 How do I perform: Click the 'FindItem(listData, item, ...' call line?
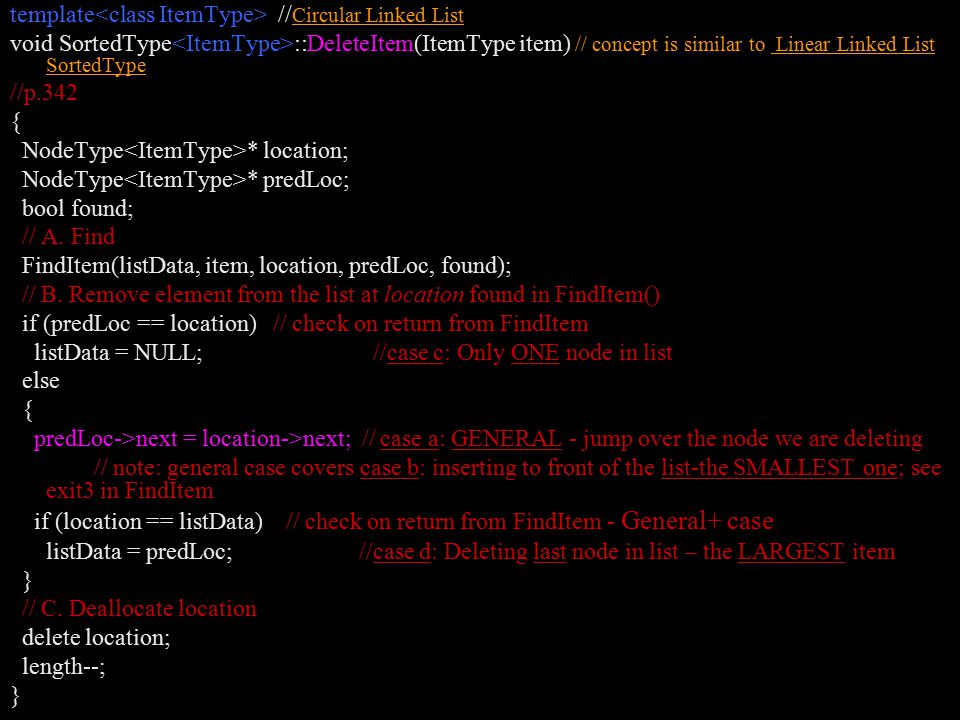tap(266, 265)
